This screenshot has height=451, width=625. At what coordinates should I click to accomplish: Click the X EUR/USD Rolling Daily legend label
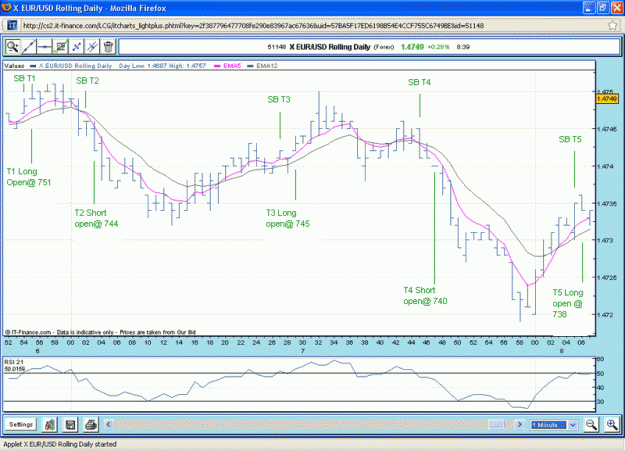(75, 66)
